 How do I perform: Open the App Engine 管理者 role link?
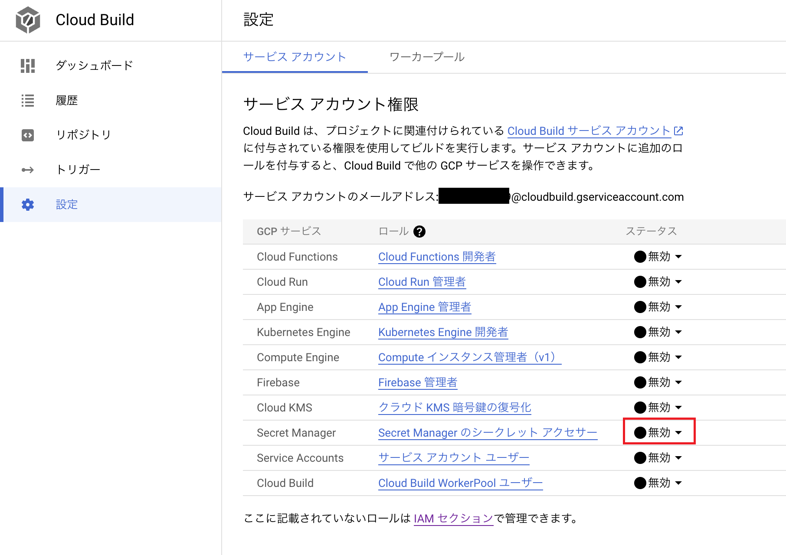[425, 307]
